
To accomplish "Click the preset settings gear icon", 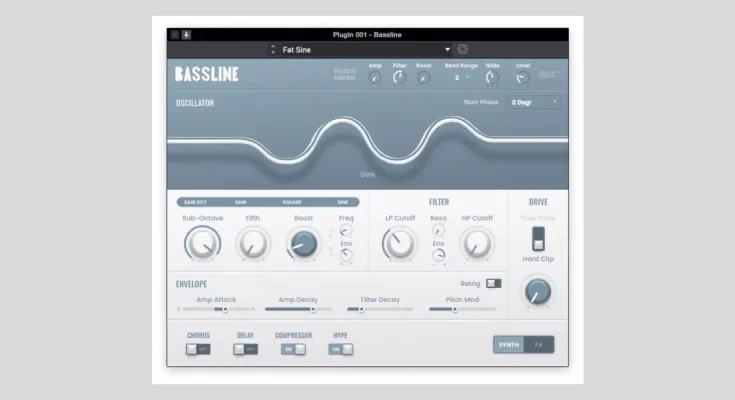I will point(463,49).
